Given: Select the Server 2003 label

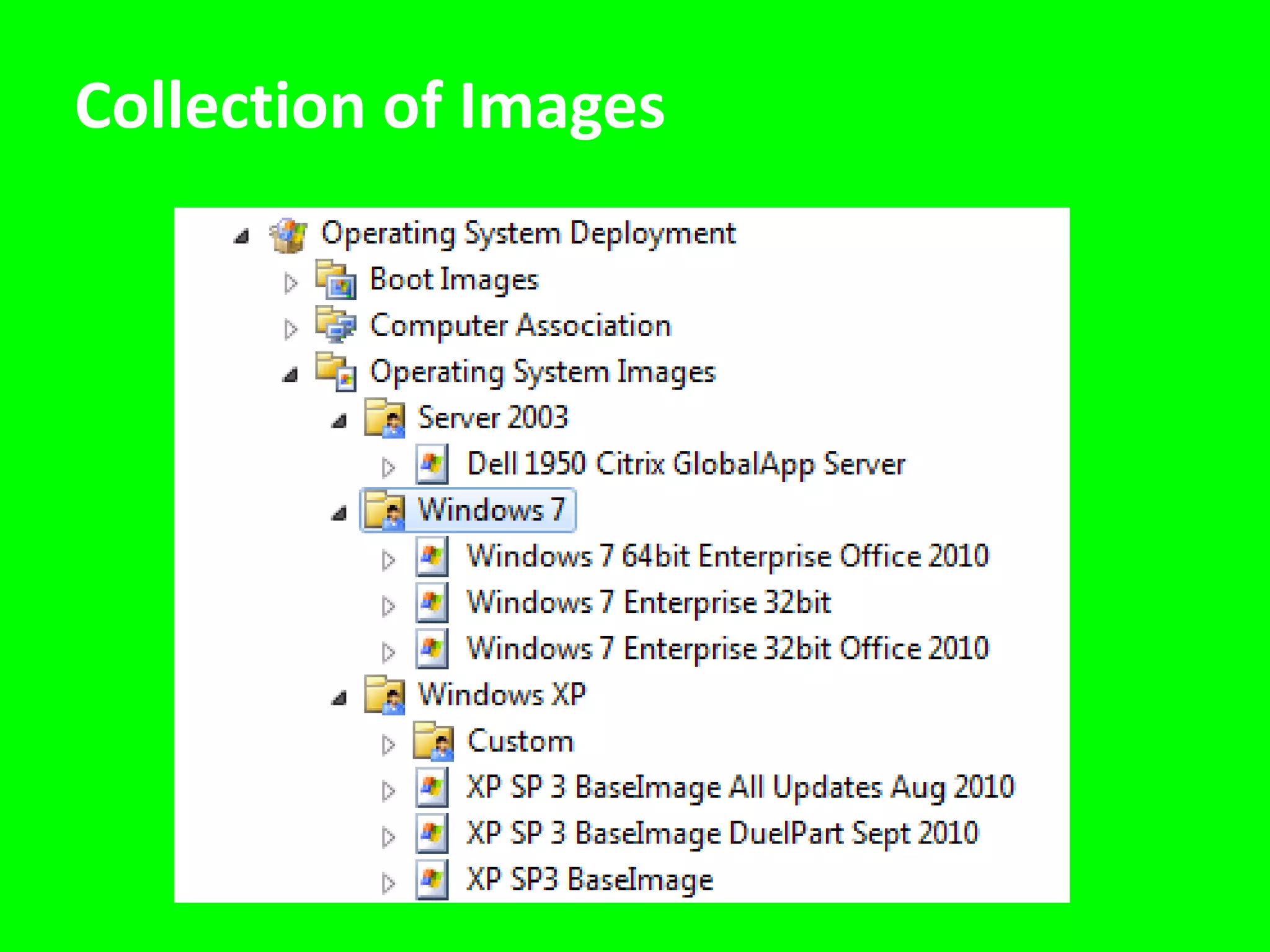Looking at the screenshot, I should point(493,417).
